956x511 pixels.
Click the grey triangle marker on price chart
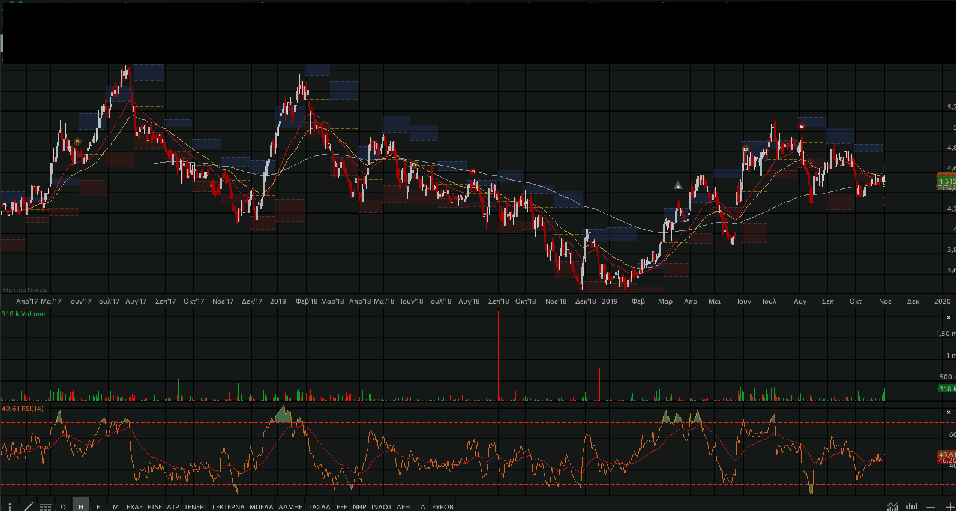coord(678,185)
